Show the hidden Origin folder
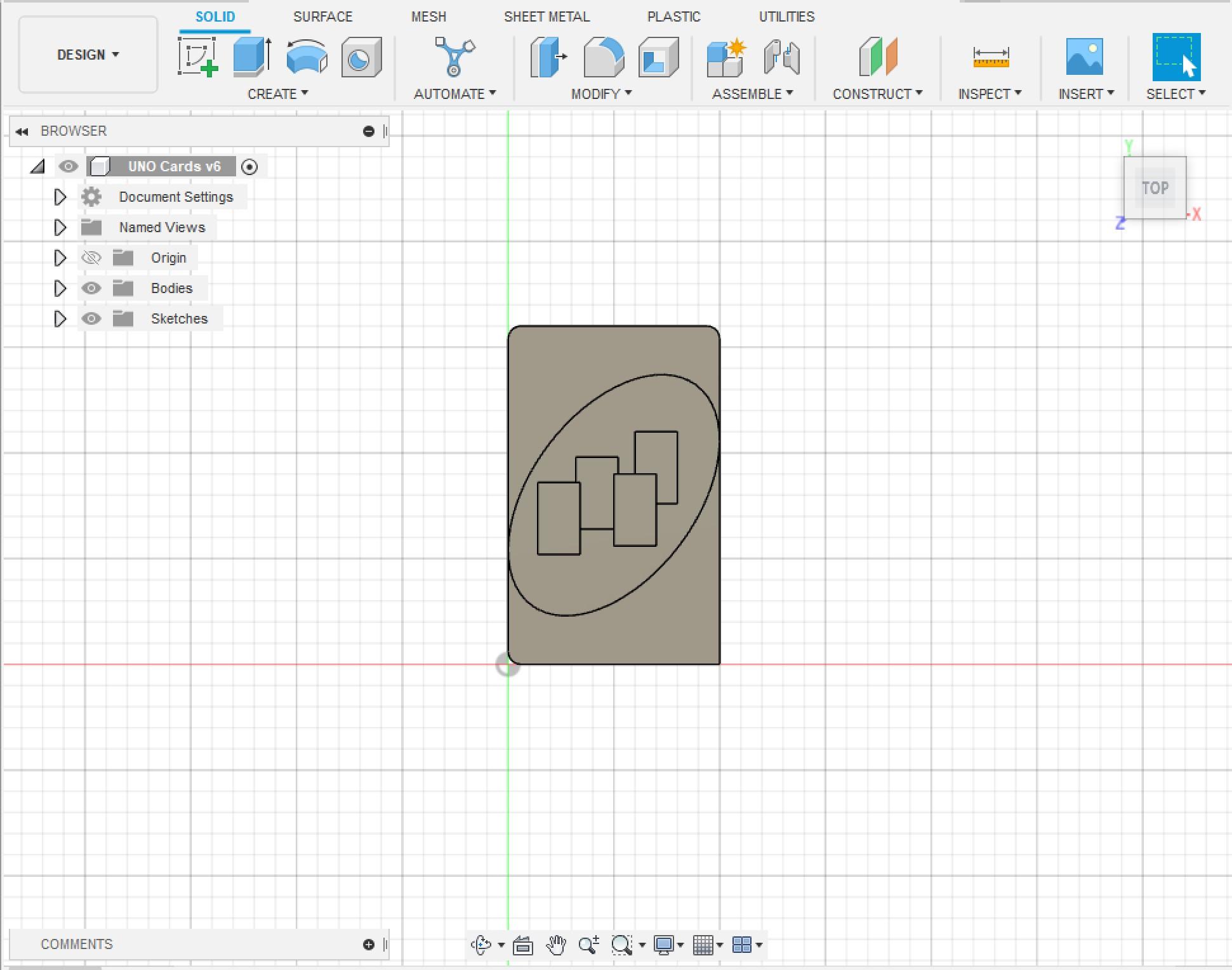This screenshot has height=970, width=1232. [91, 258]
